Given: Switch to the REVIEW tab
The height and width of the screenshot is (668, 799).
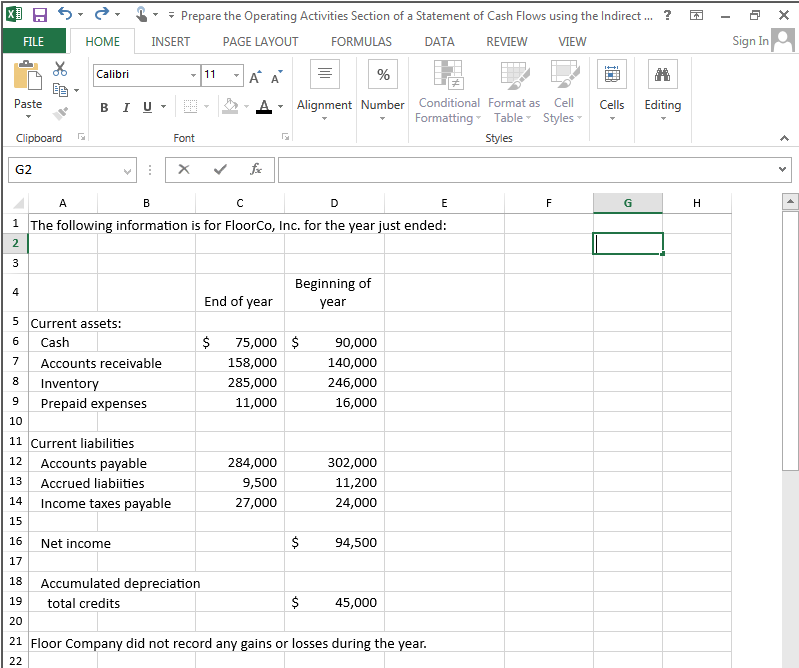Looking at the screenshot, I should pos(507,42).
